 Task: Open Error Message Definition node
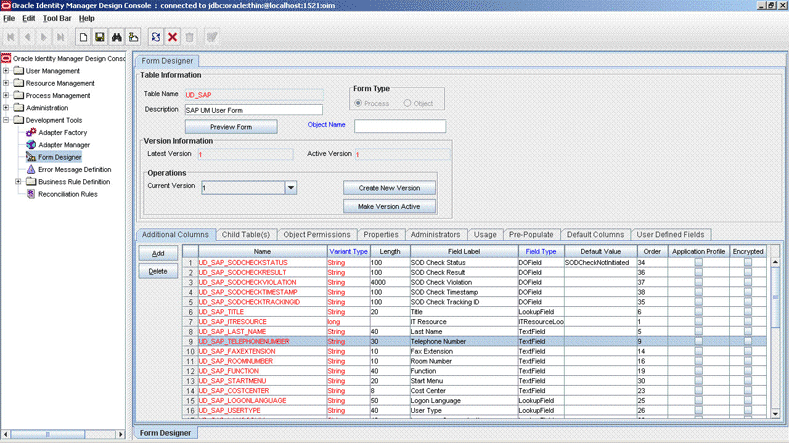click(x=74, y=170)
